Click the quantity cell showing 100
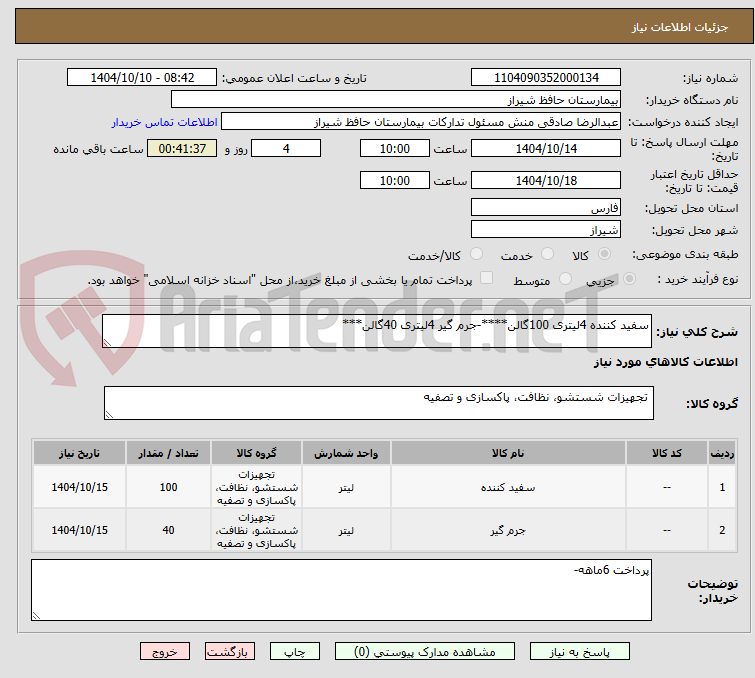 tap(168, 487)
